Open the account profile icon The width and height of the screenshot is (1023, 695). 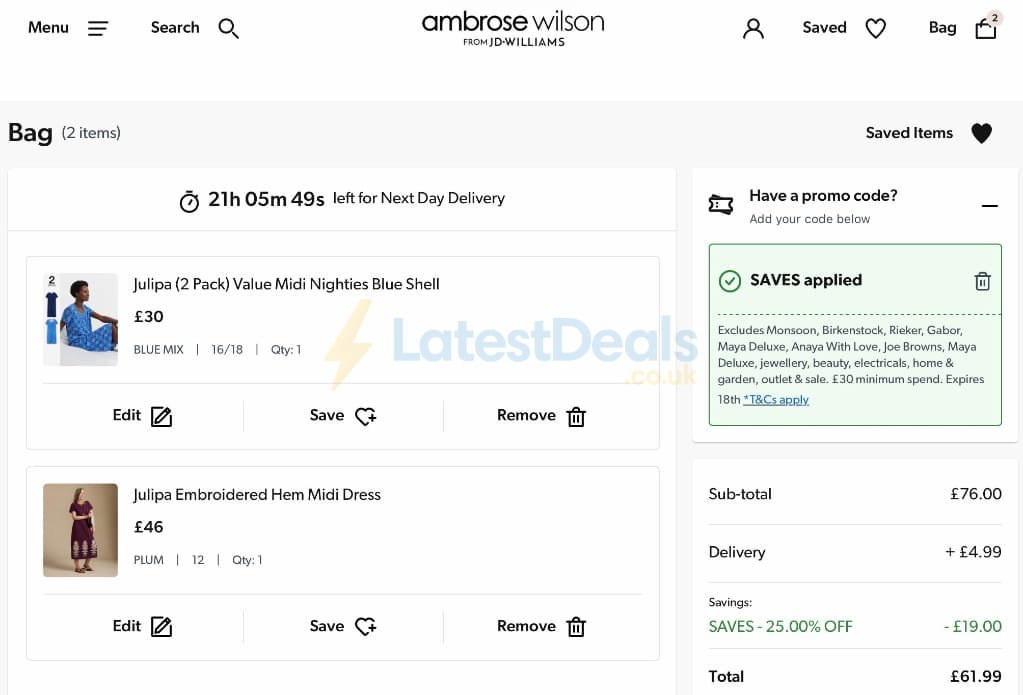click(x=753, y=28)
